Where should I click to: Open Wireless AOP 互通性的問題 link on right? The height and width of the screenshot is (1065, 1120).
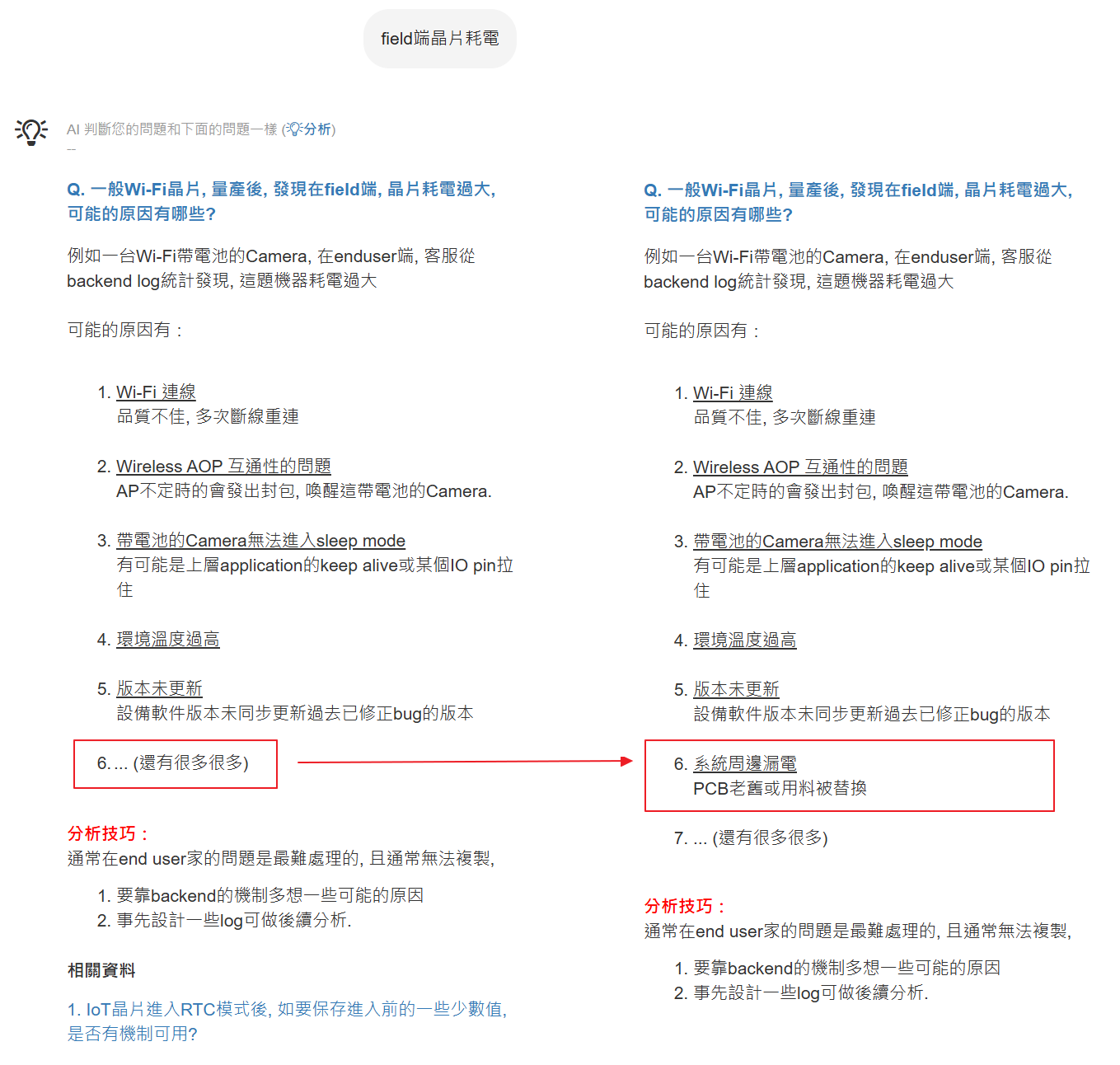[x=800, y=467]
